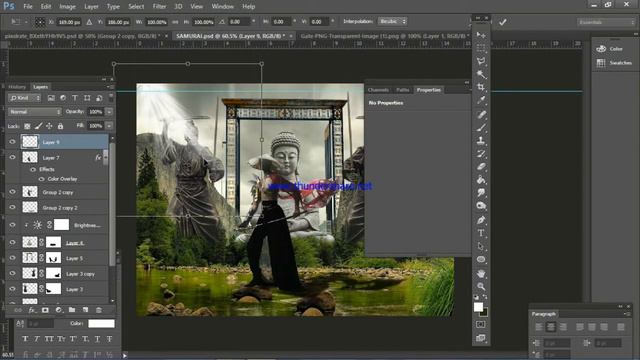
Task: Open Layers panel flyout menu
Action: (x=109, y=87)
